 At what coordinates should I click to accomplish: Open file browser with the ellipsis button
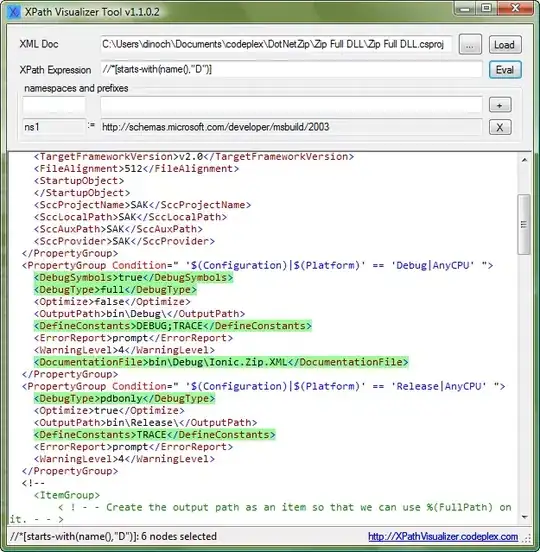[x=470, y=45]
